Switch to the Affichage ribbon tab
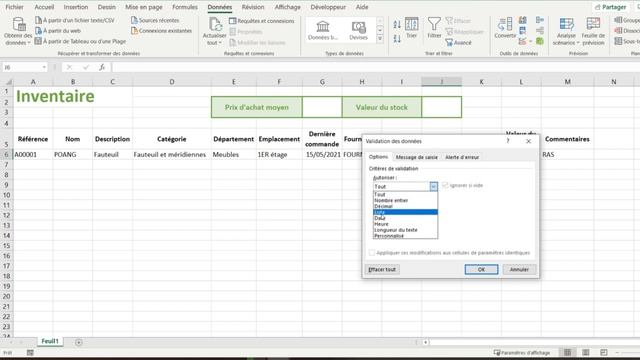 tap(287, 7)
